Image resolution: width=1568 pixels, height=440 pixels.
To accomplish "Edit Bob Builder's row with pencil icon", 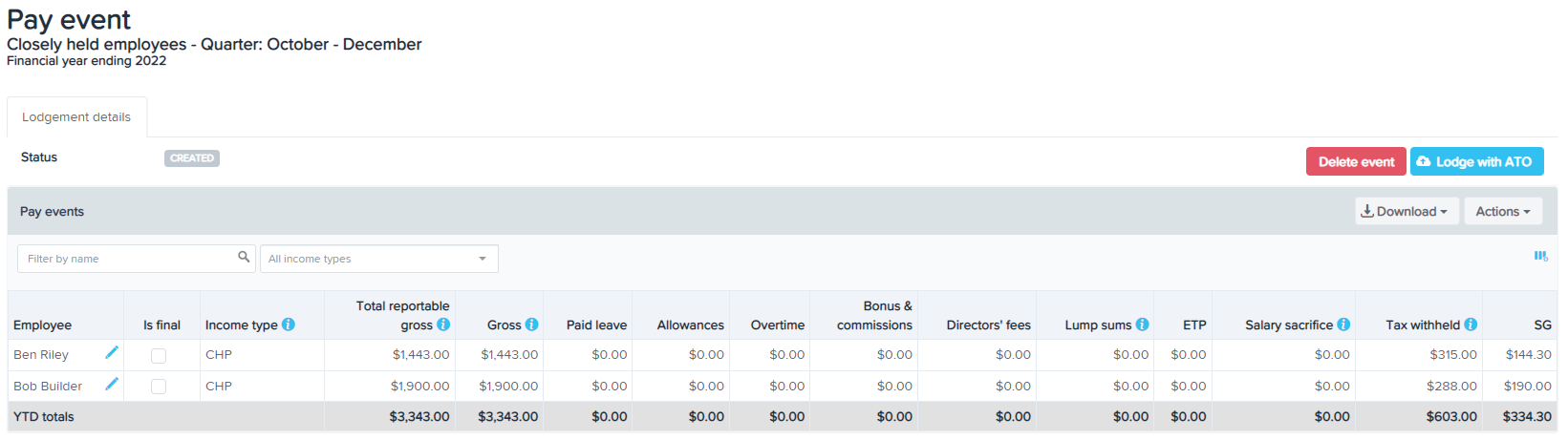I will pyautogui.click(x=112, y=385).
